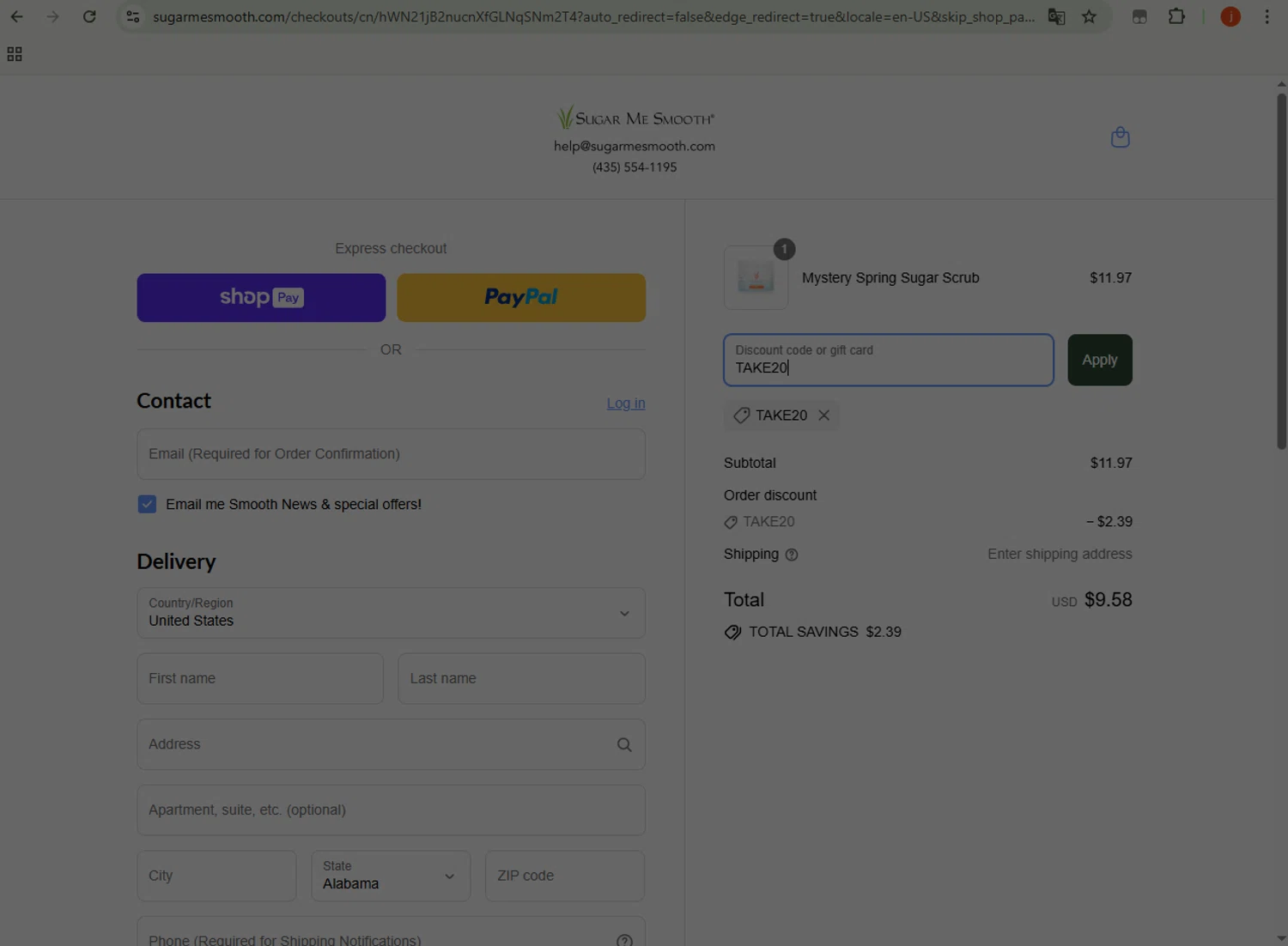Click the TOTAL SAVINGS $2.39 text
This screenshot has height=946, width=1288.
click(x=824, y=632)
